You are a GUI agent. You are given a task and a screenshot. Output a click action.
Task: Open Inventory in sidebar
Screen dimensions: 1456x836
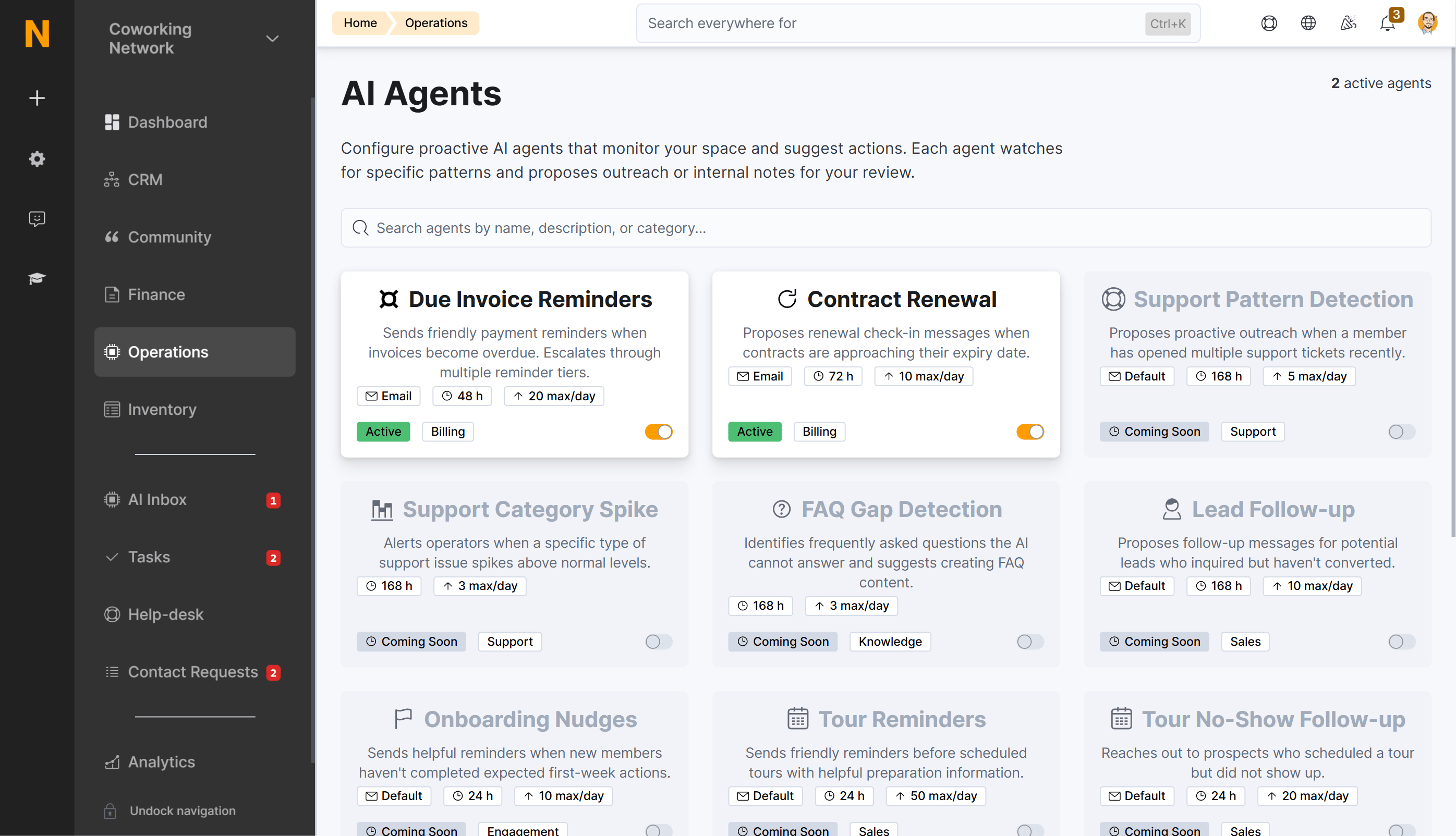[x=195, y=409]
